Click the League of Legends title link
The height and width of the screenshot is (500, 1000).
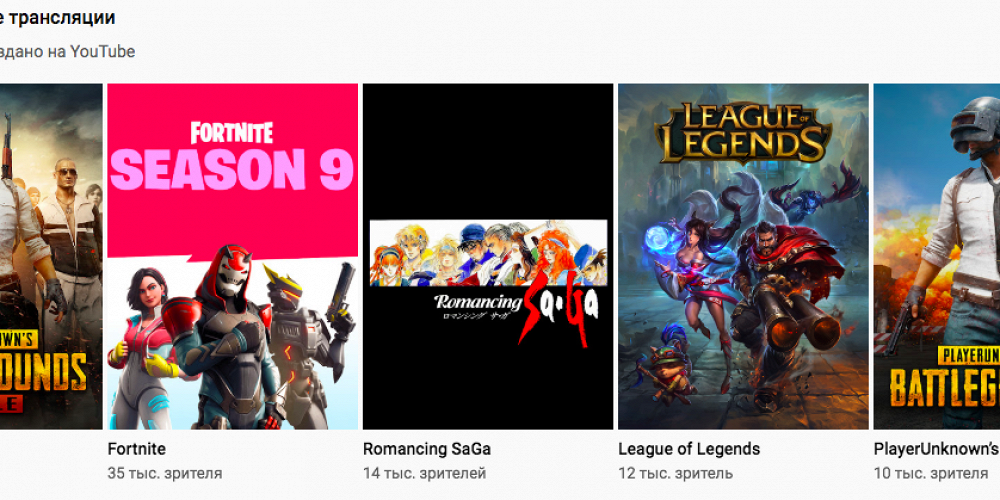coord(689,449)
